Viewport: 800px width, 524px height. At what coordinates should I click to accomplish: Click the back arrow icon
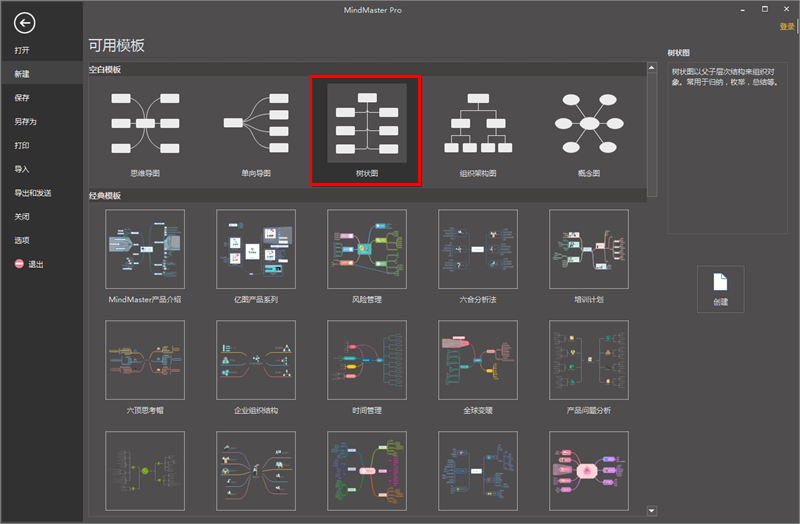click(x=25, y=23)
